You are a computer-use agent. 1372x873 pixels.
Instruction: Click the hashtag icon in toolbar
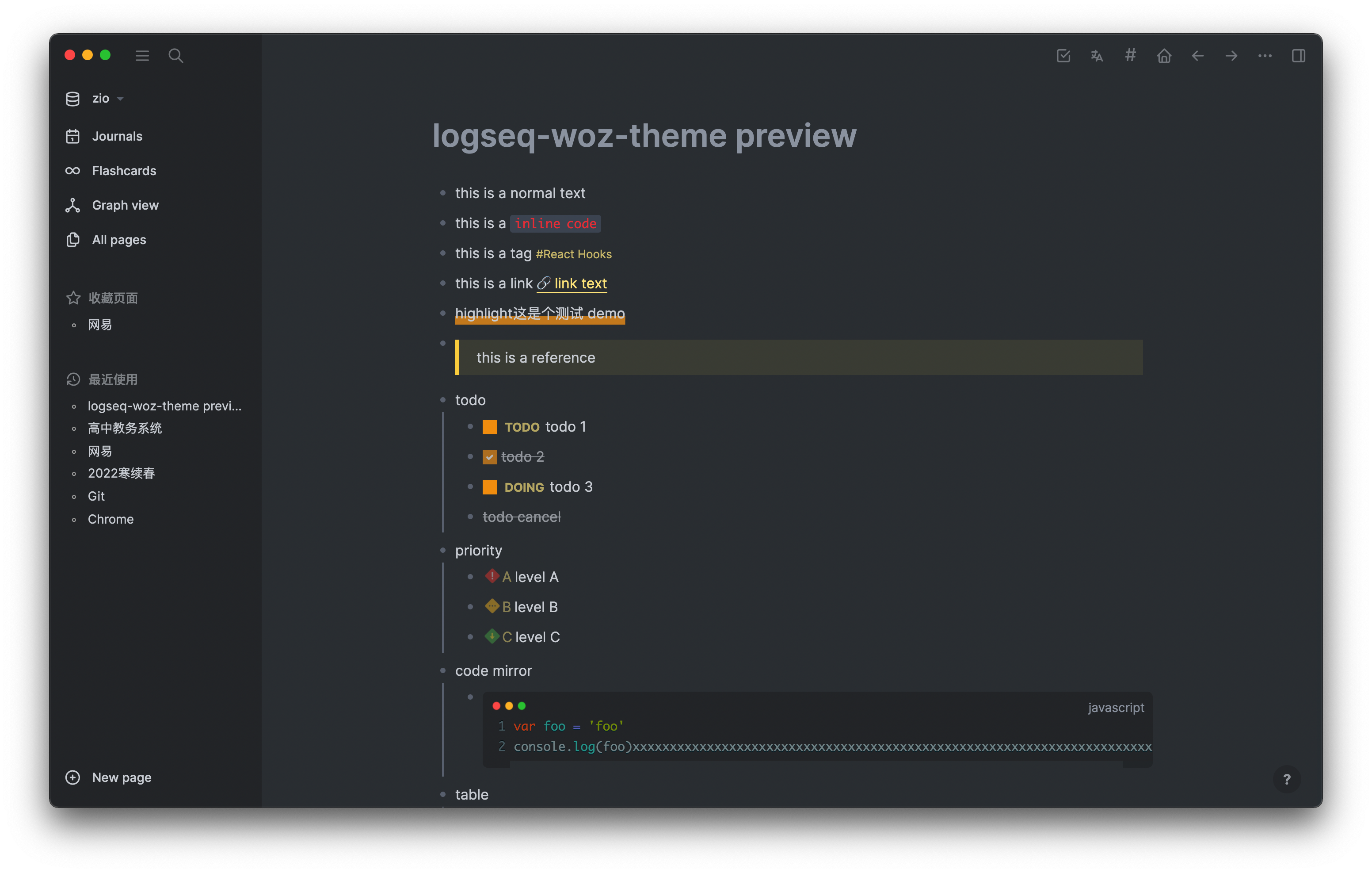pyautogui.click(x=1130, y=55)
